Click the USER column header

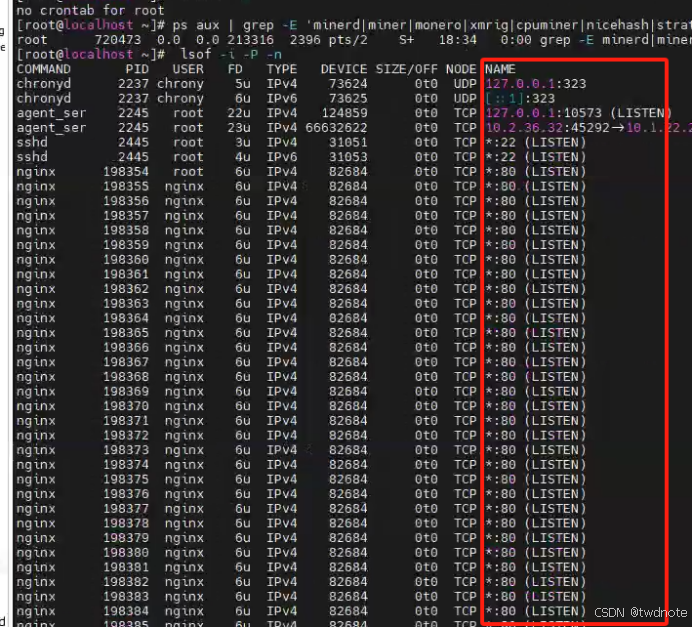point(188,69)
